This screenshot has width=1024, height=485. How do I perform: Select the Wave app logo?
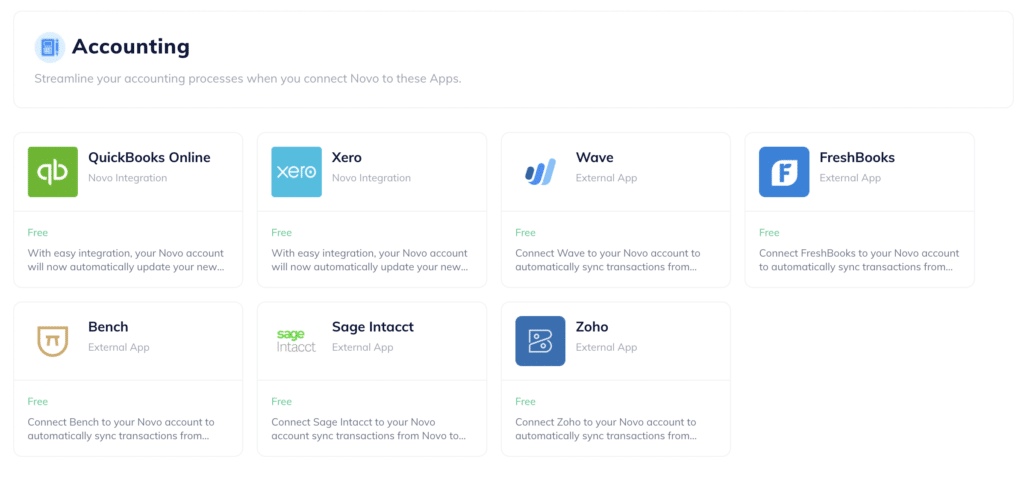540,172
